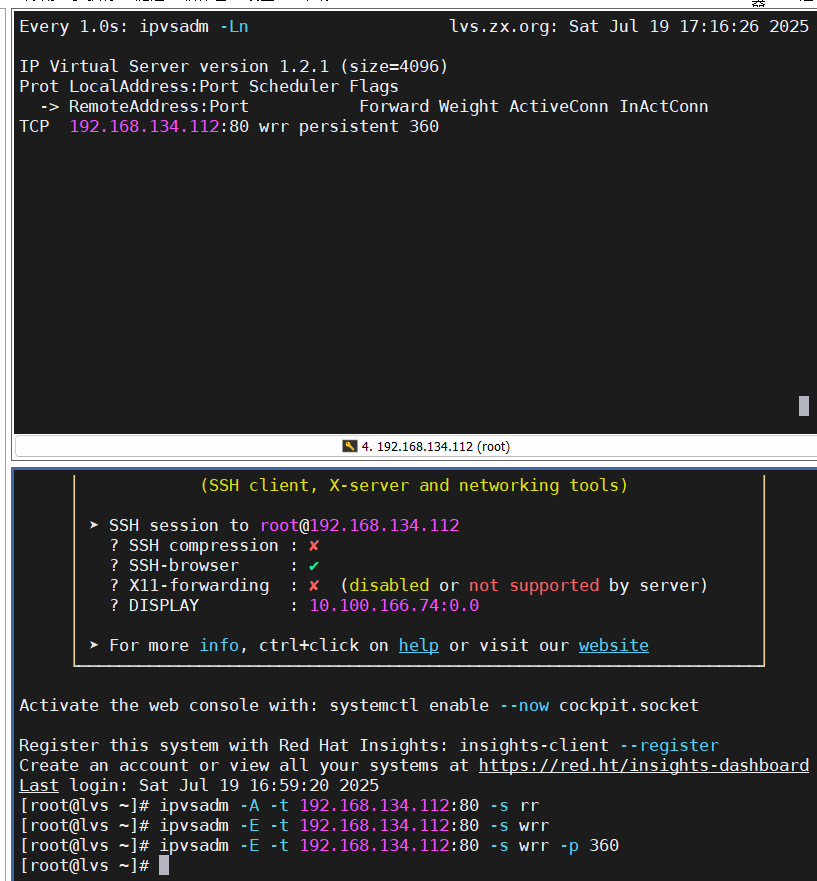Click 'systemctl enable --now cockpit.socket' text
Viewport: 817px width, 881px height.
click(x=514, y=705)
